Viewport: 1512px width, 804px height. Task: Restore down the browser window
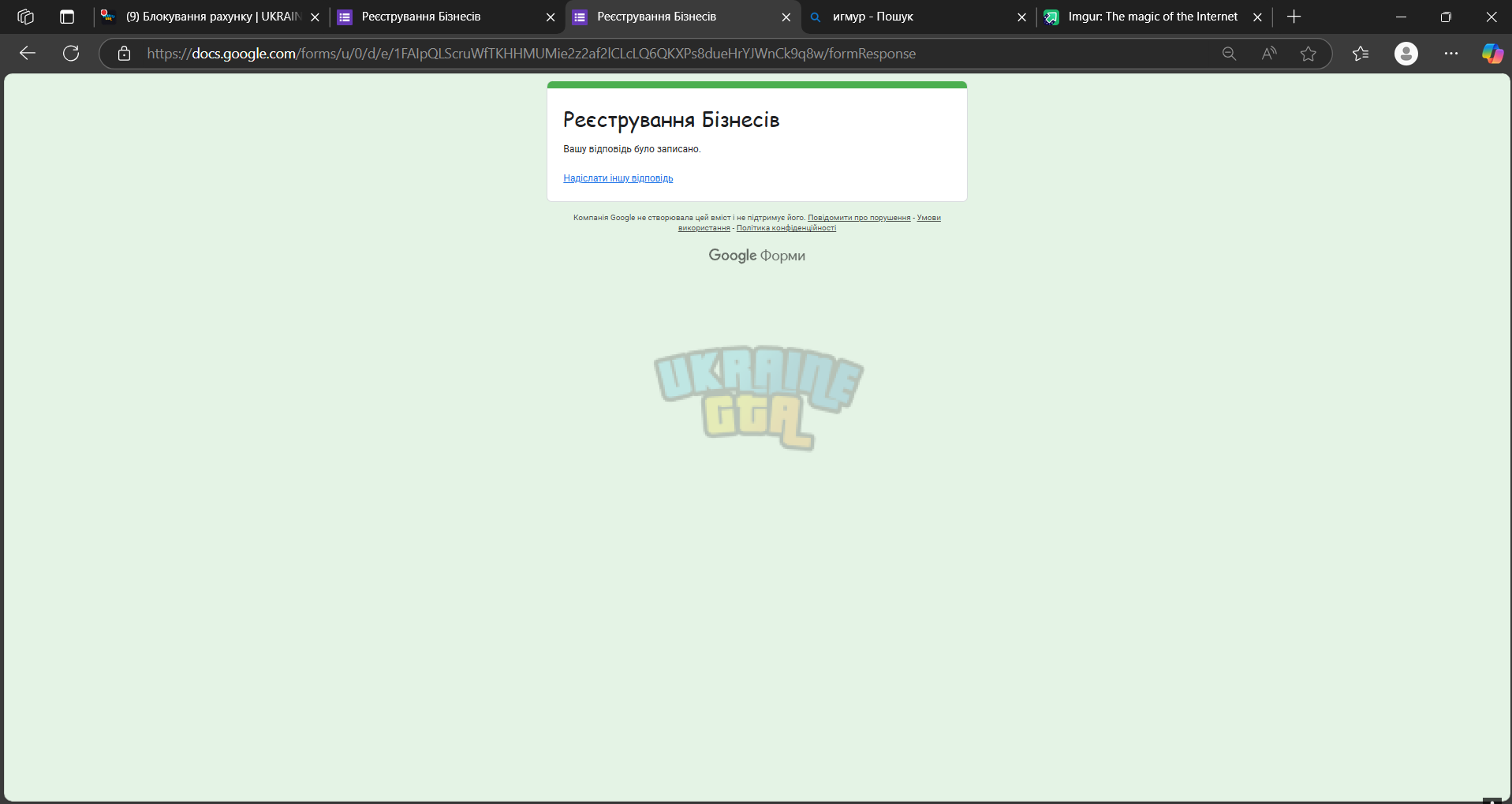(x=1446, y=17)
